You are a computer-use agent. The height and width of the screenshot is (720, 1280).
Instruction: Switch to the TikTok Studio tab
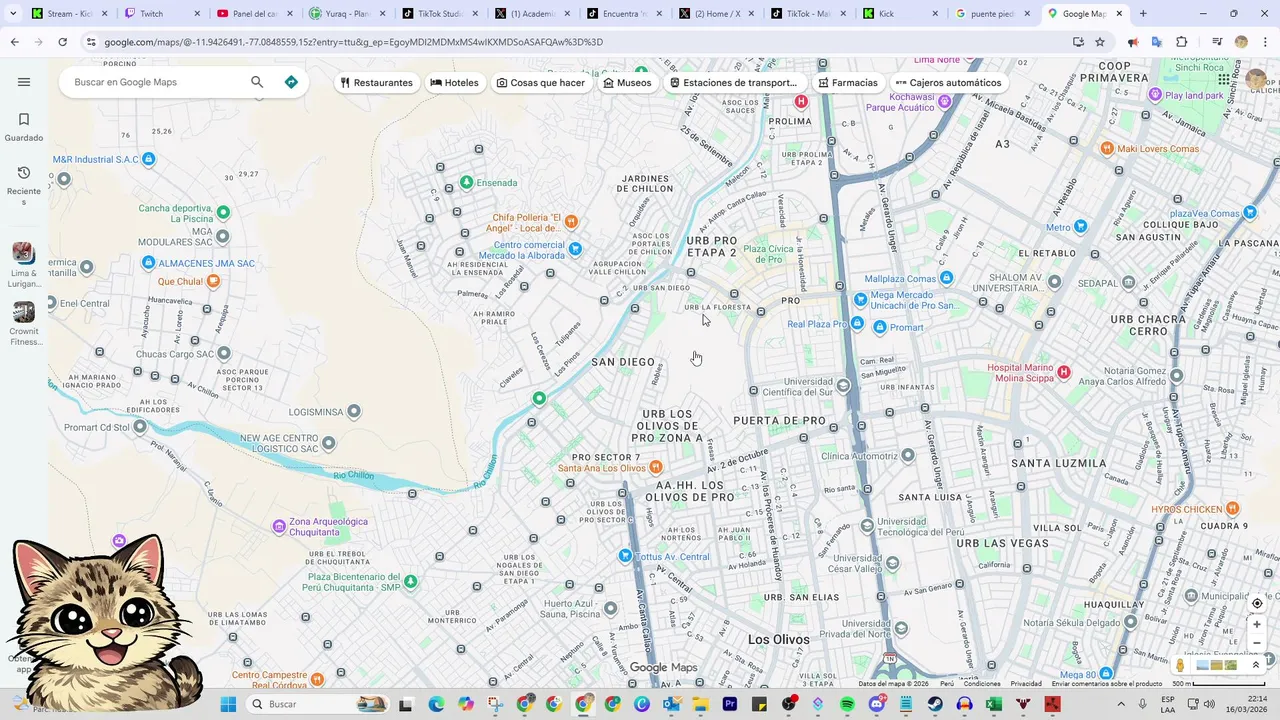440,14
